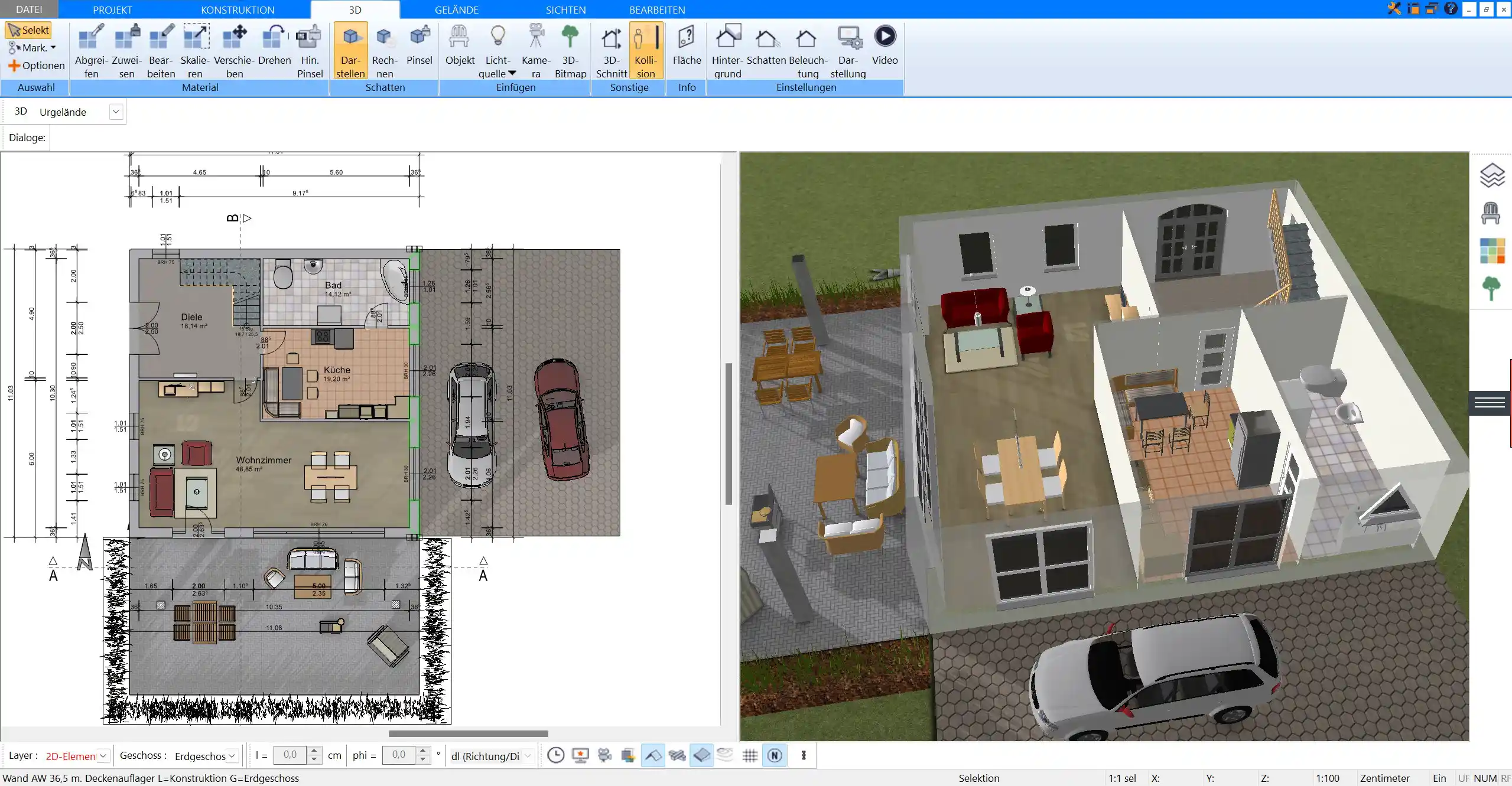1512x786 pixels.
Task: Click the clock icon in bottom toolbar
Action: (x=555, y=755)
